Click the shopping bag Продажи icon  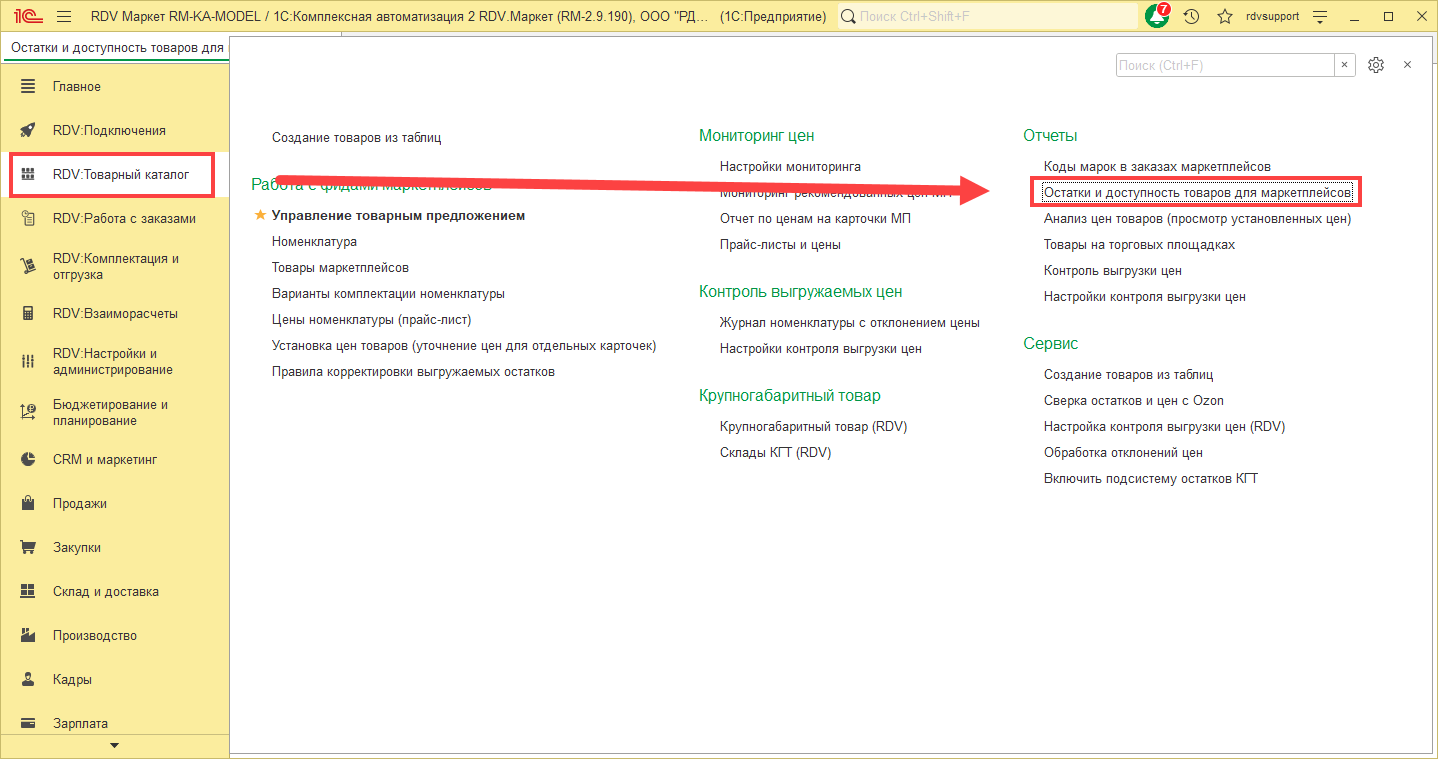pos(28,503)
